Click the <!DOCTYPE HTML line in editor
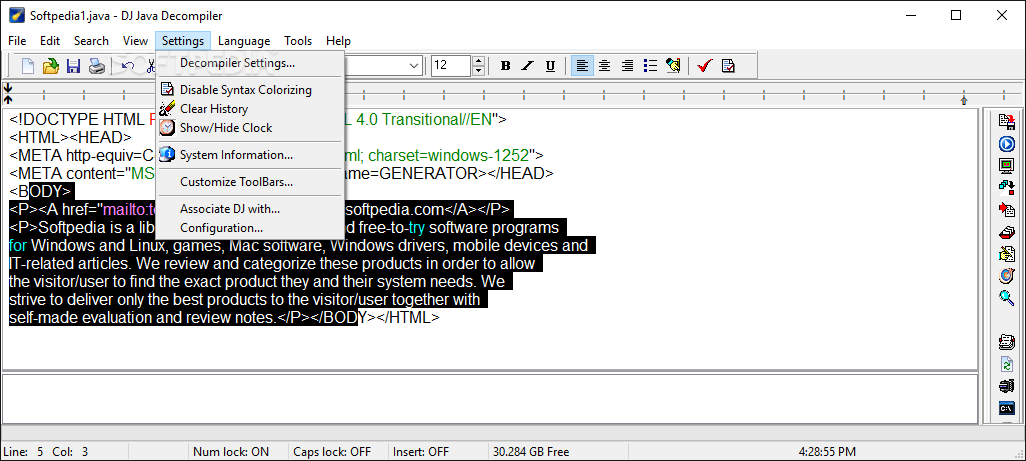This screenshot has height=461, width=1026. click(x=258, y=120)
